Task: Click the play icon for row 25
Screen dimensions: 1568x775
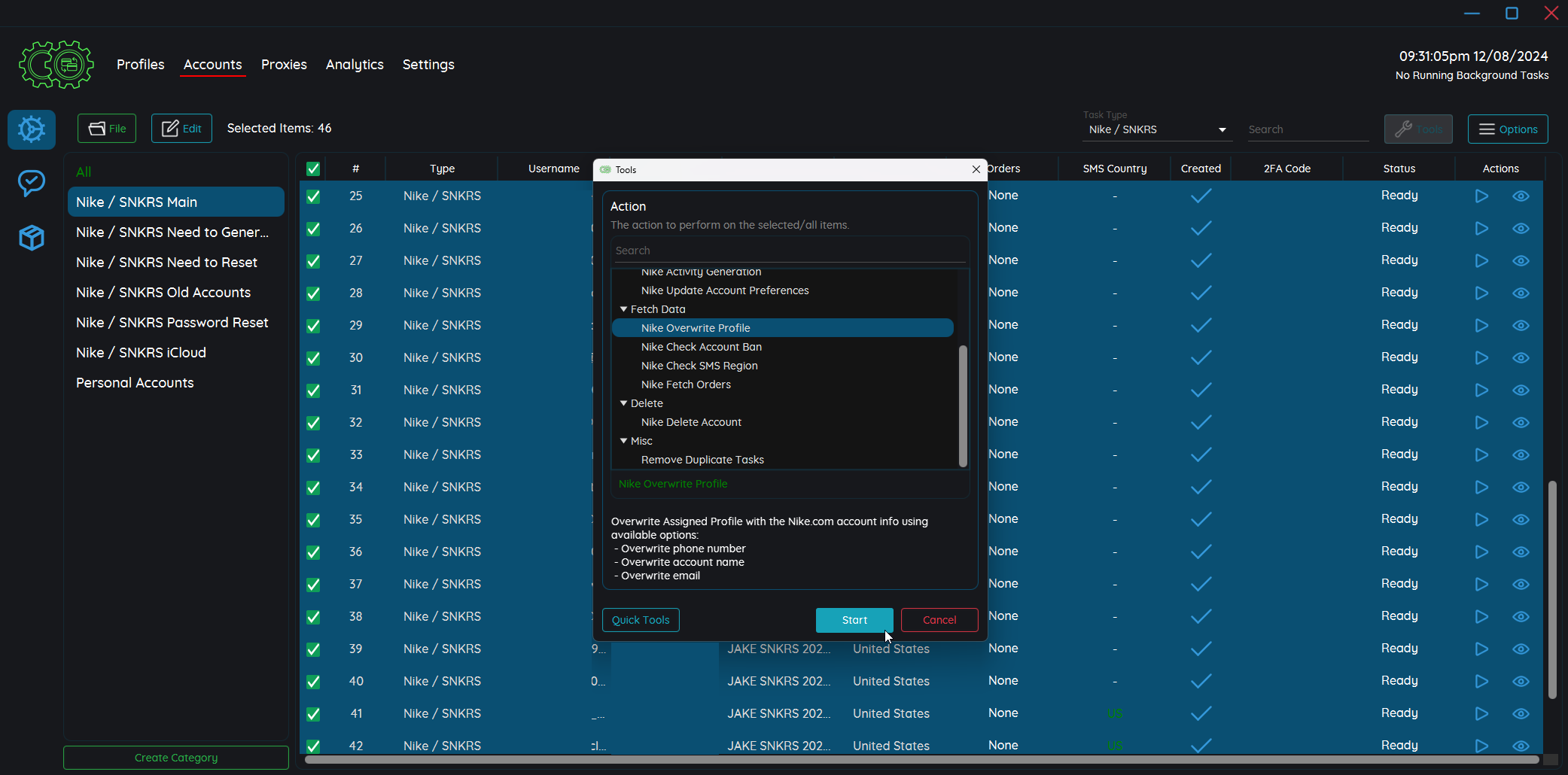Action: [x=1481, y=196]
